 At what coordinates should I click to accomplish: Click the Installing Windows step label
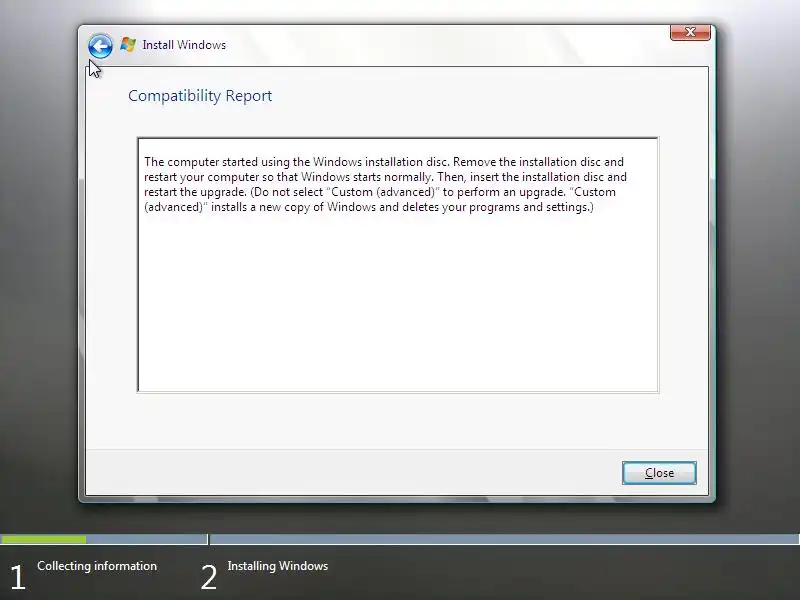[x=278, y=566]
